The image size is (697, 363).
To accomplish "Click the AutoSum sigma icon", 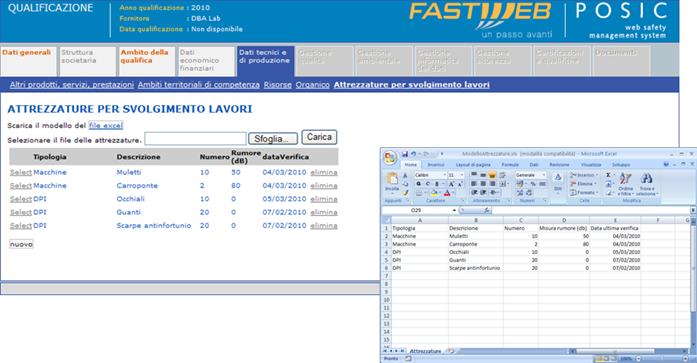I will 608,175.
